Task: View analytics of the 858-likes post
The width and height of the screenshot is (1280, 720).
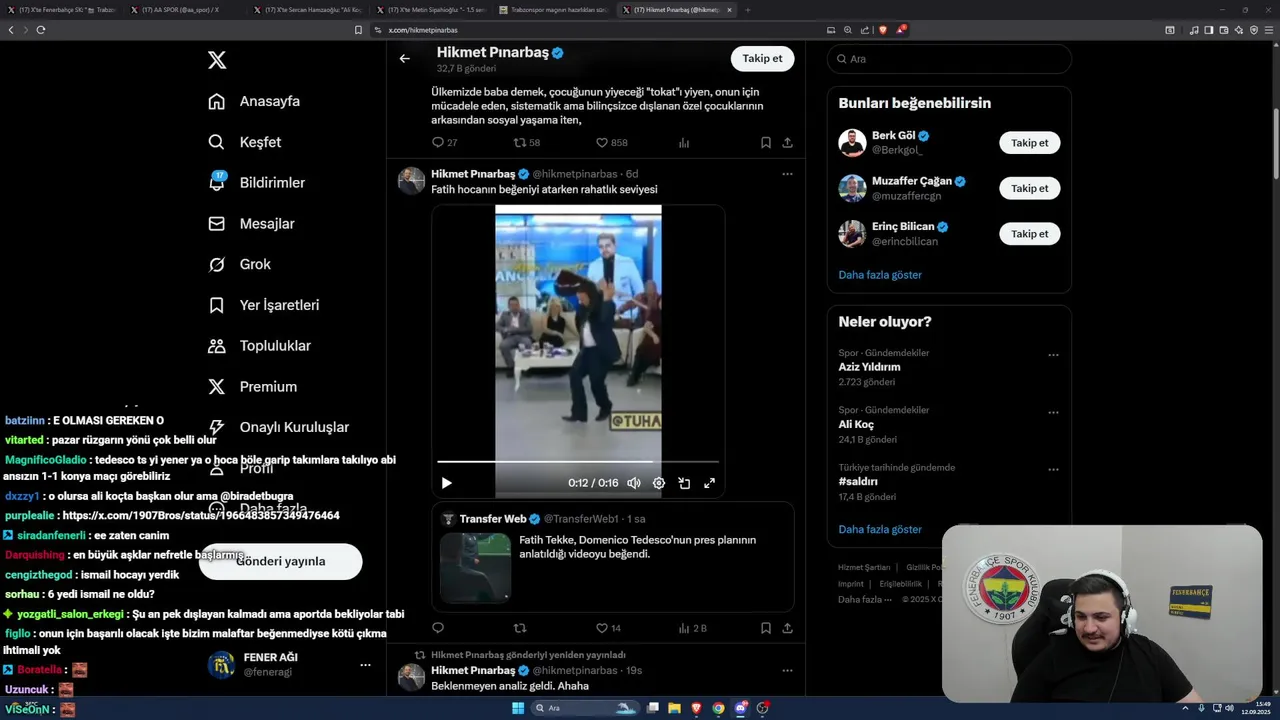Action: point(684,143)
